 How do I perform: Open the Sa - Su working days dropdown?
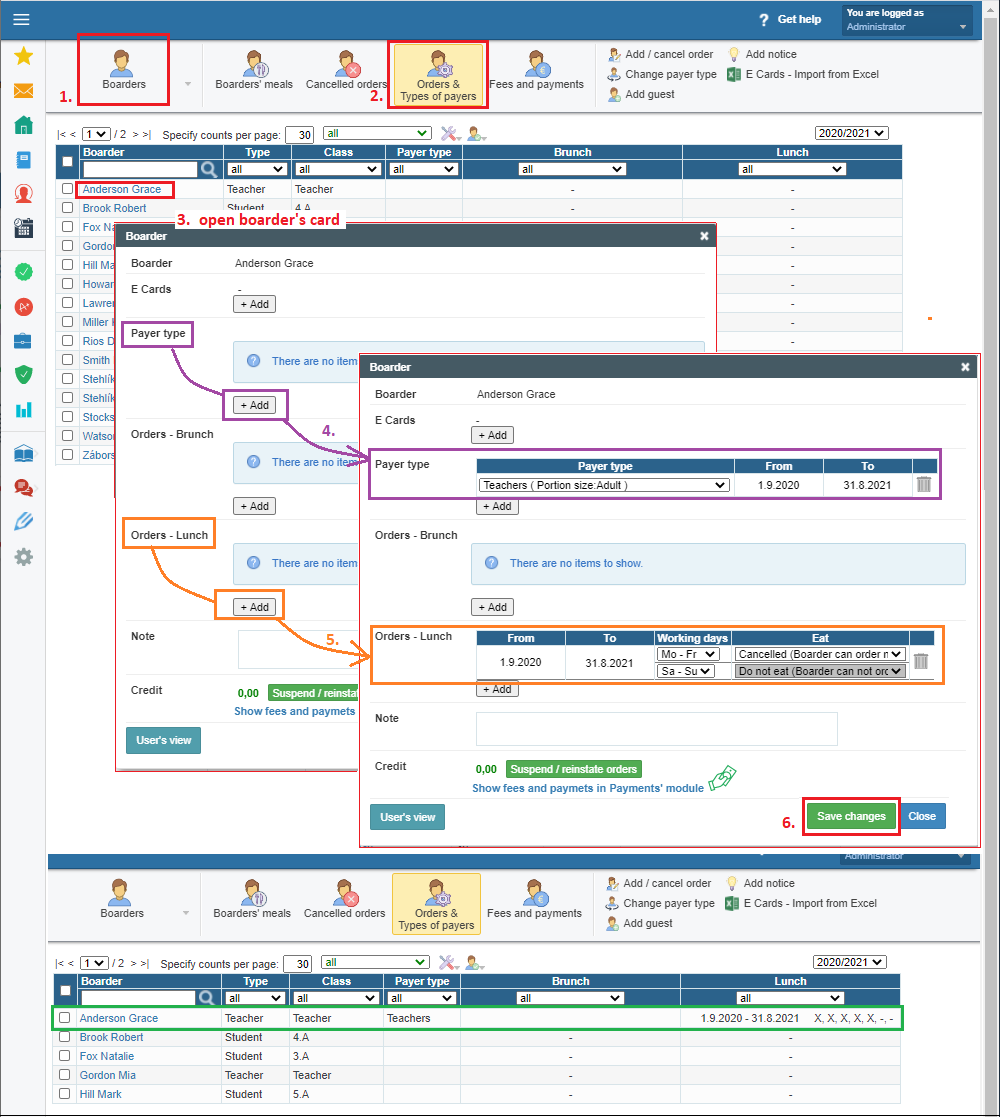(x=685, y=671)
